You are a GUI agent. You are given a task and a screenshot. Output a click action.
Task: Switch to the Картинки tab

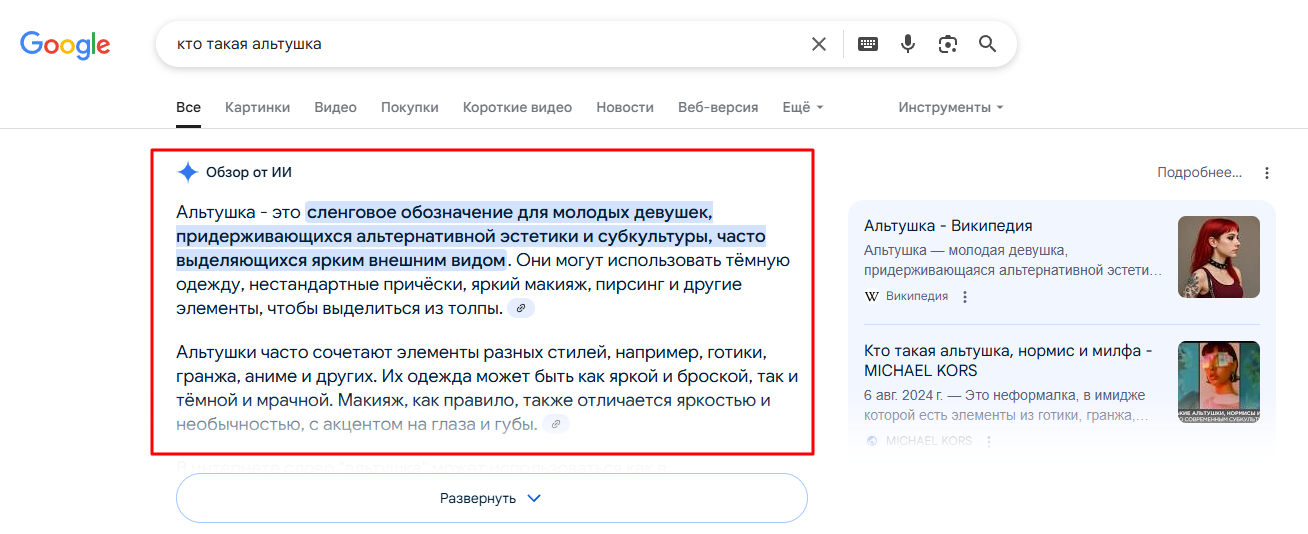pyautogui.click(x=257, y=107)
